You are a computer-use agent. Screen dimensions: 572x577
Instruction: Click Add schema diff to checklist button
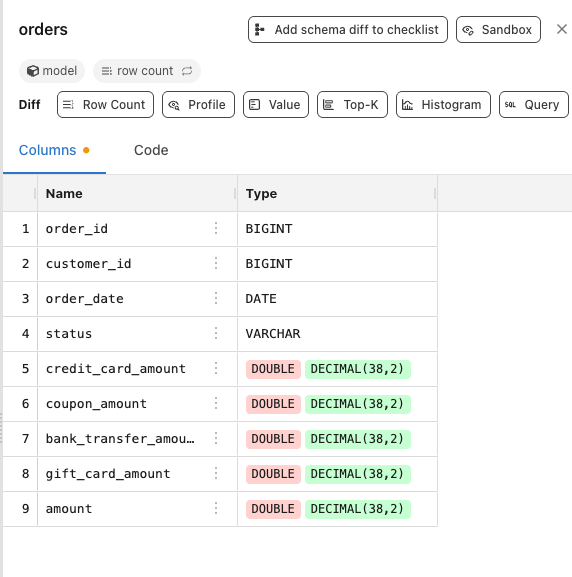[347, 29]
